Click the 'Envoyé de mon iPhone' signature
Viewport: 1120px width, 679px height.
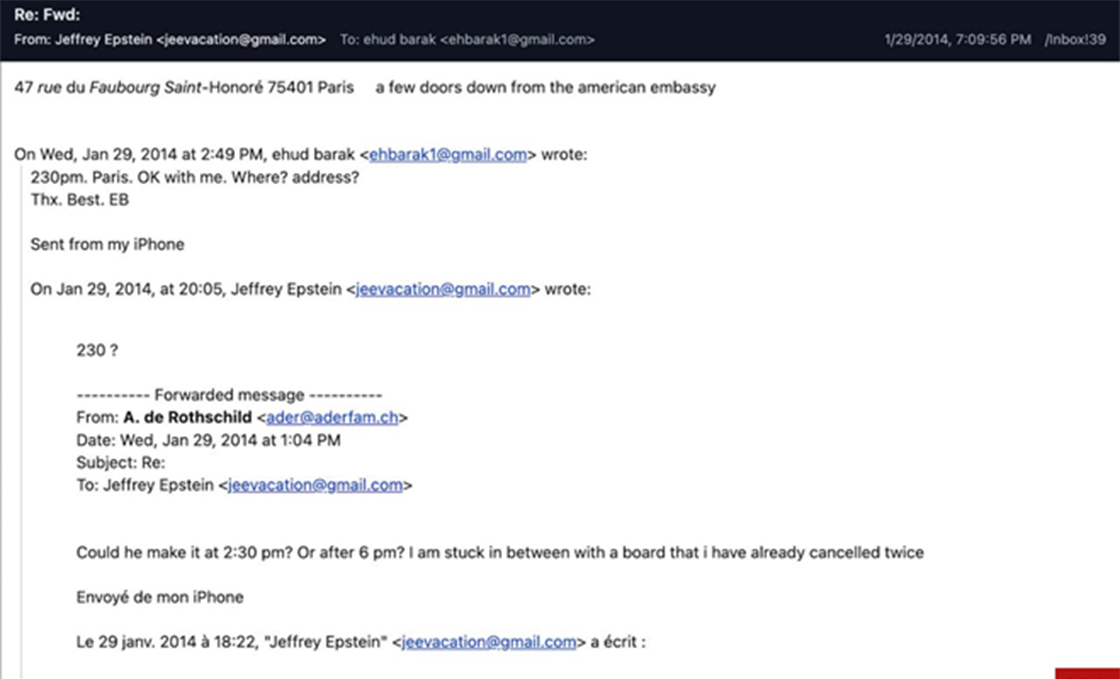(159, 597)
